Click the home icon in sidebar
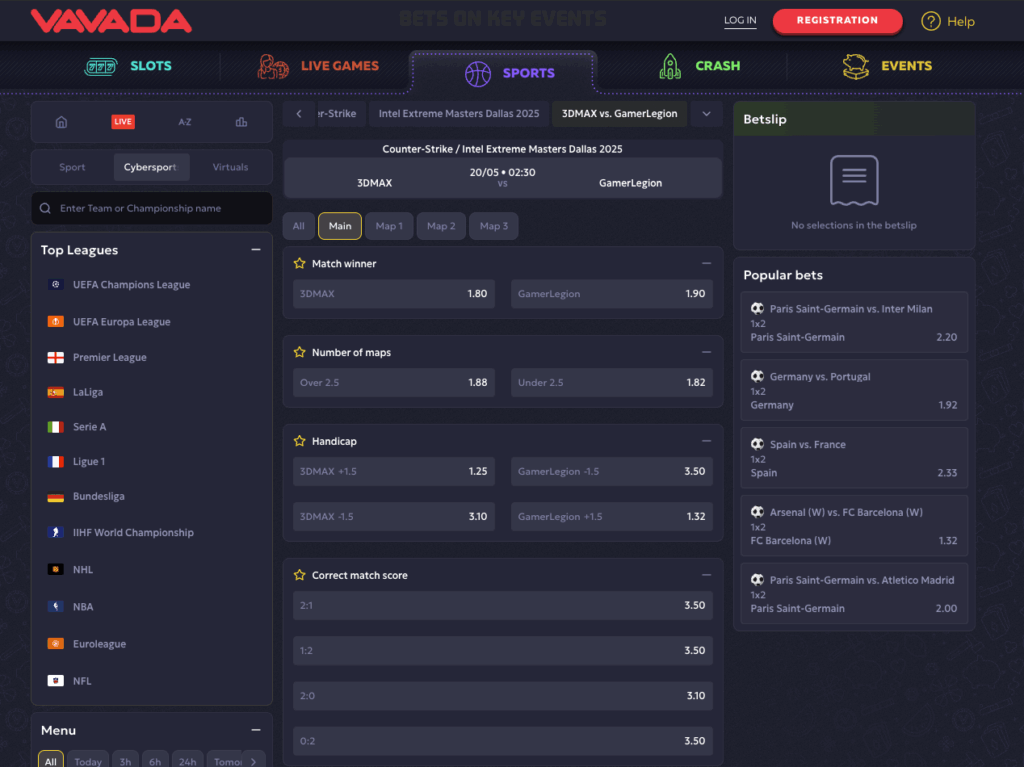 61,121
